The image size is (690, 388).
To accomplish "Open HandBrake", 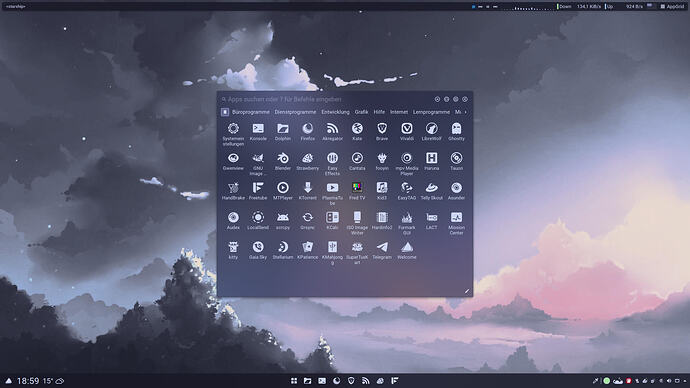I will click(233, 191).
